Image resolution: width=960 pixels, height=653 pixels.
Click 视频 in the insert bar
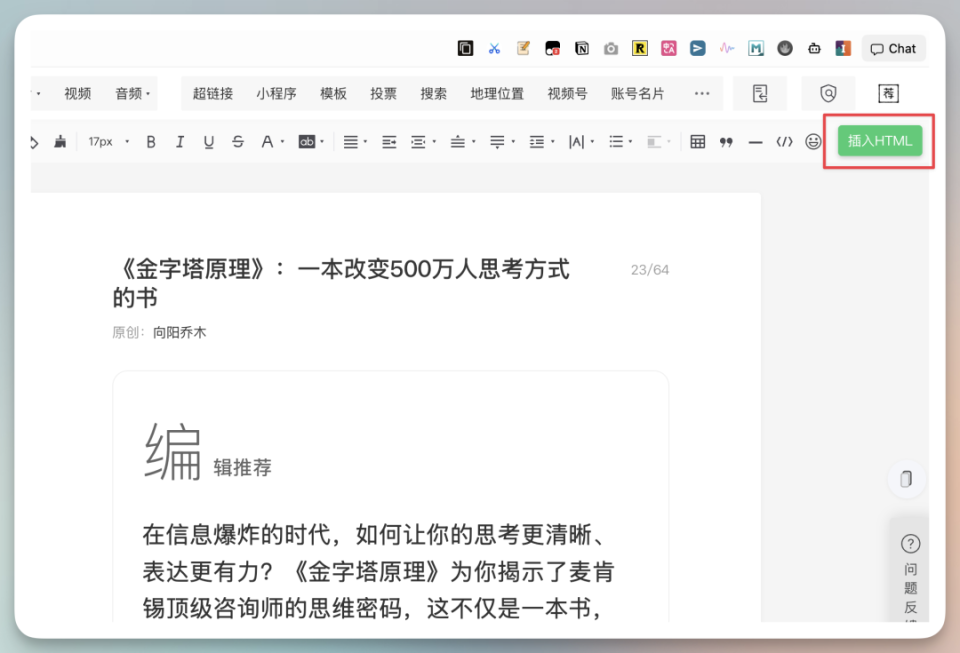(78, 94)
